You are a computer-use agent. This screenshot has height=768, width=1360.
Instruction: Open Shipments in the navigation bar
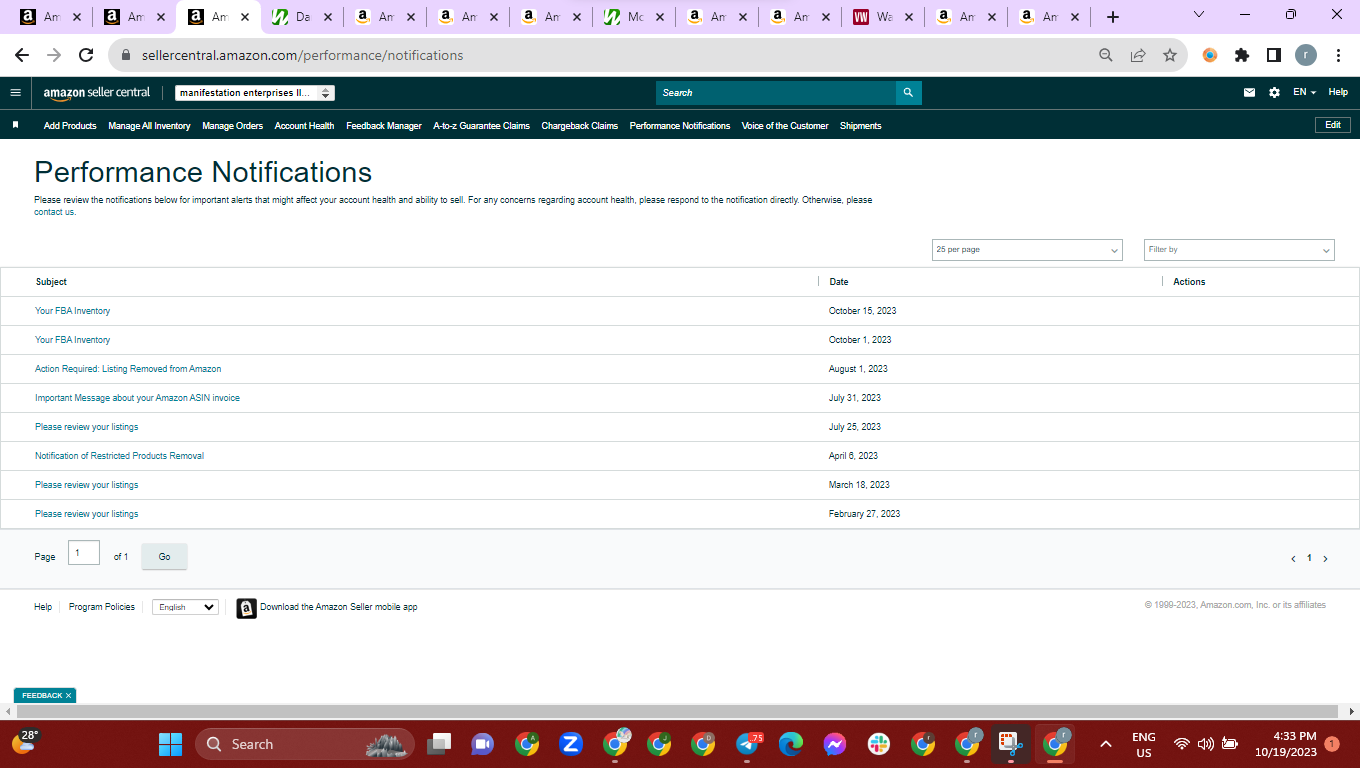[x=861, y=126]
